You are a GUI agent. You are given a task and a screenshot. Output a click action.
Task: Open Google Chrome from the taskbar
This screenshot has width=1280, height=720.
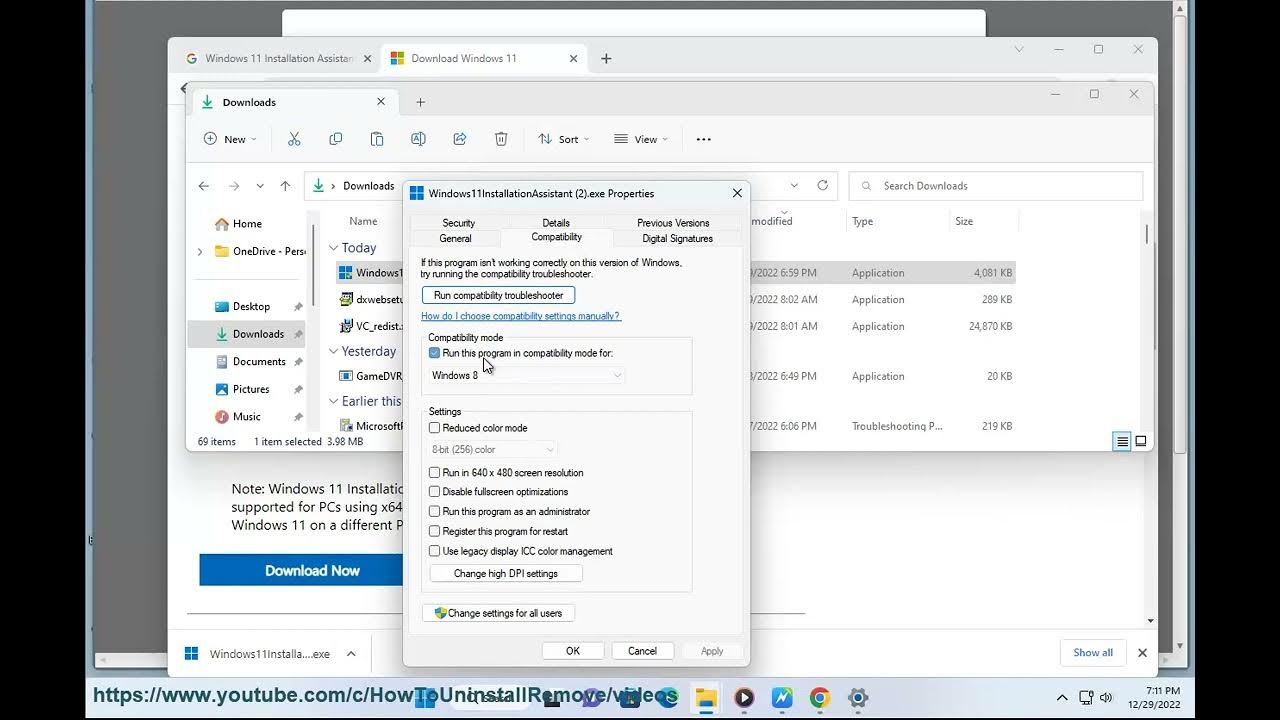coord(819,698)
